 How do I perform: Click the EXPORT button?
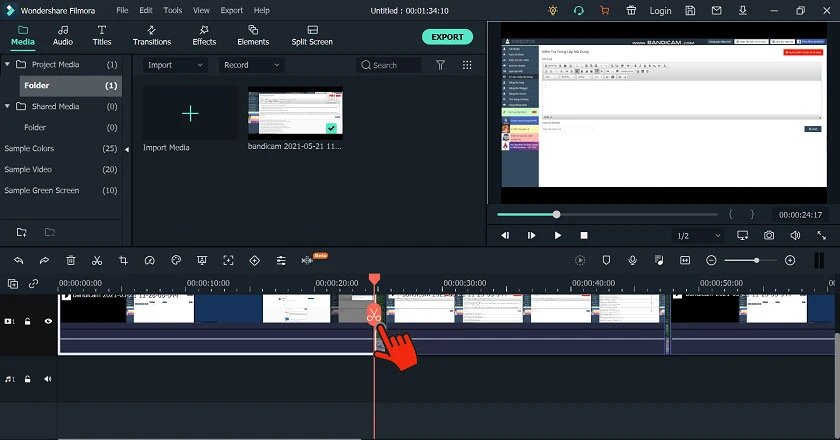[447, 37]
